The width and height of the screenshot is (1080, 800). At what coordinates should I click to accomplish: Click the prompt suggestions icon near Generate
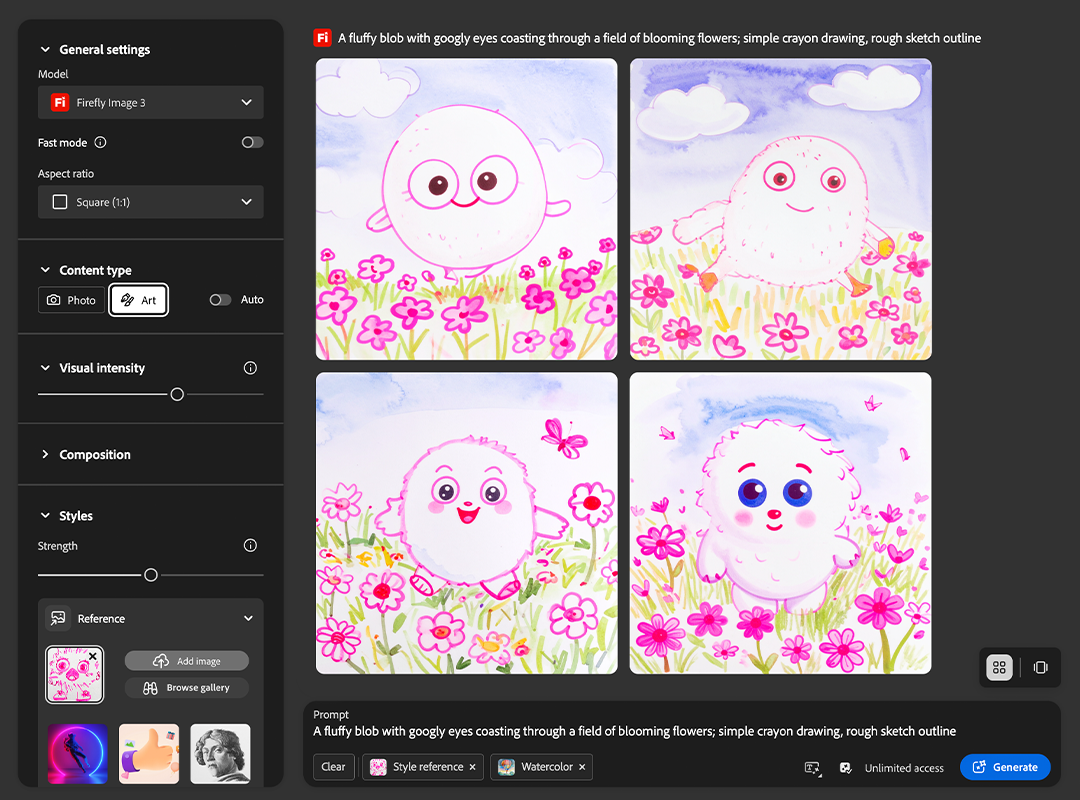coord(813,767)
